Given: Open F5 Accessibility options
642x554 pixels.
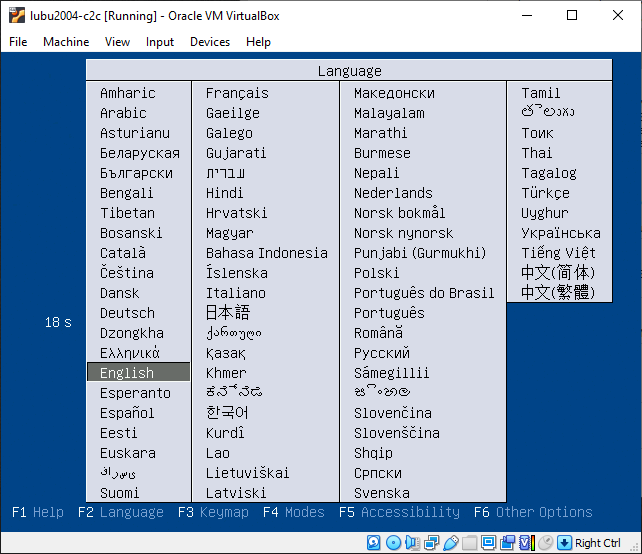Looking at the screenshot, I should point(399,512).
